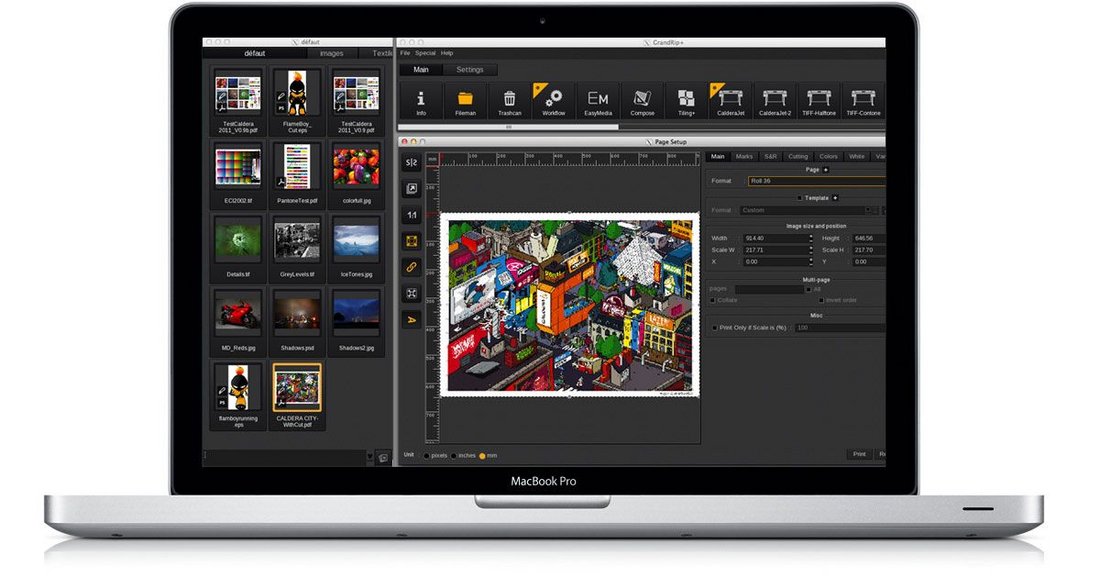Click the plus icon next to Page
The image size is (1100, 578).
[x=826, y=170]
